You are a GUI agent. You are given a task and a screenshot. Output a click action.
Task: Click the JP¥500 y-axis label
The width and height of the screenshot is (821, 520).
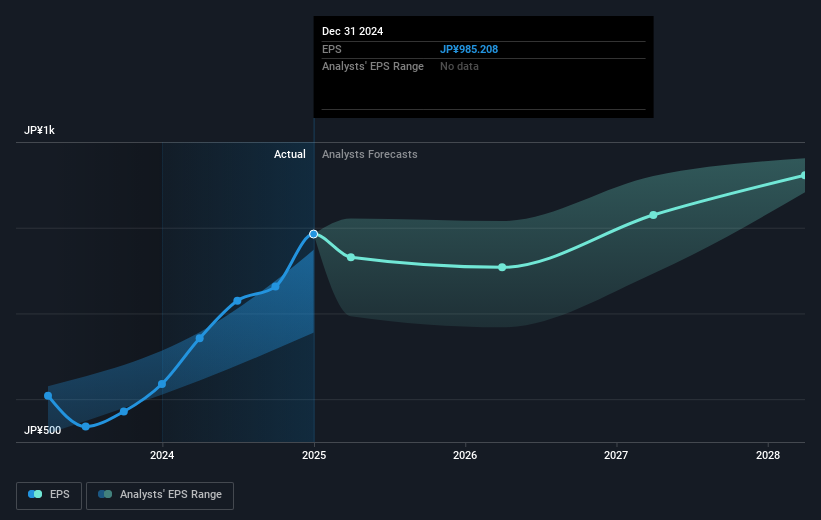pyautogui.click(x=42, y=430)
